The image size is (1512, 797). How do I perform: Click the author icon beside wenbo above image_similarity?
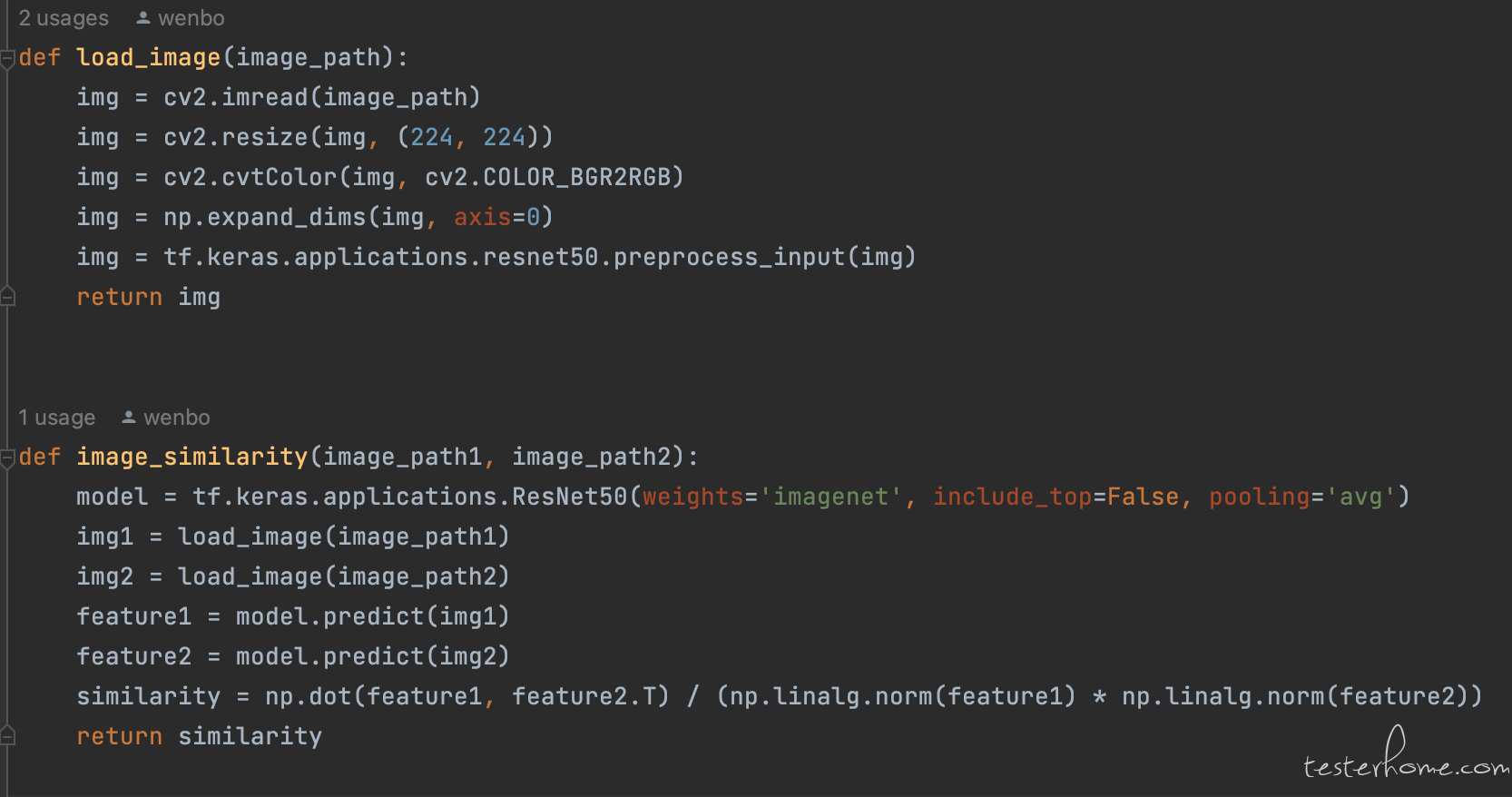coord(129,417)
